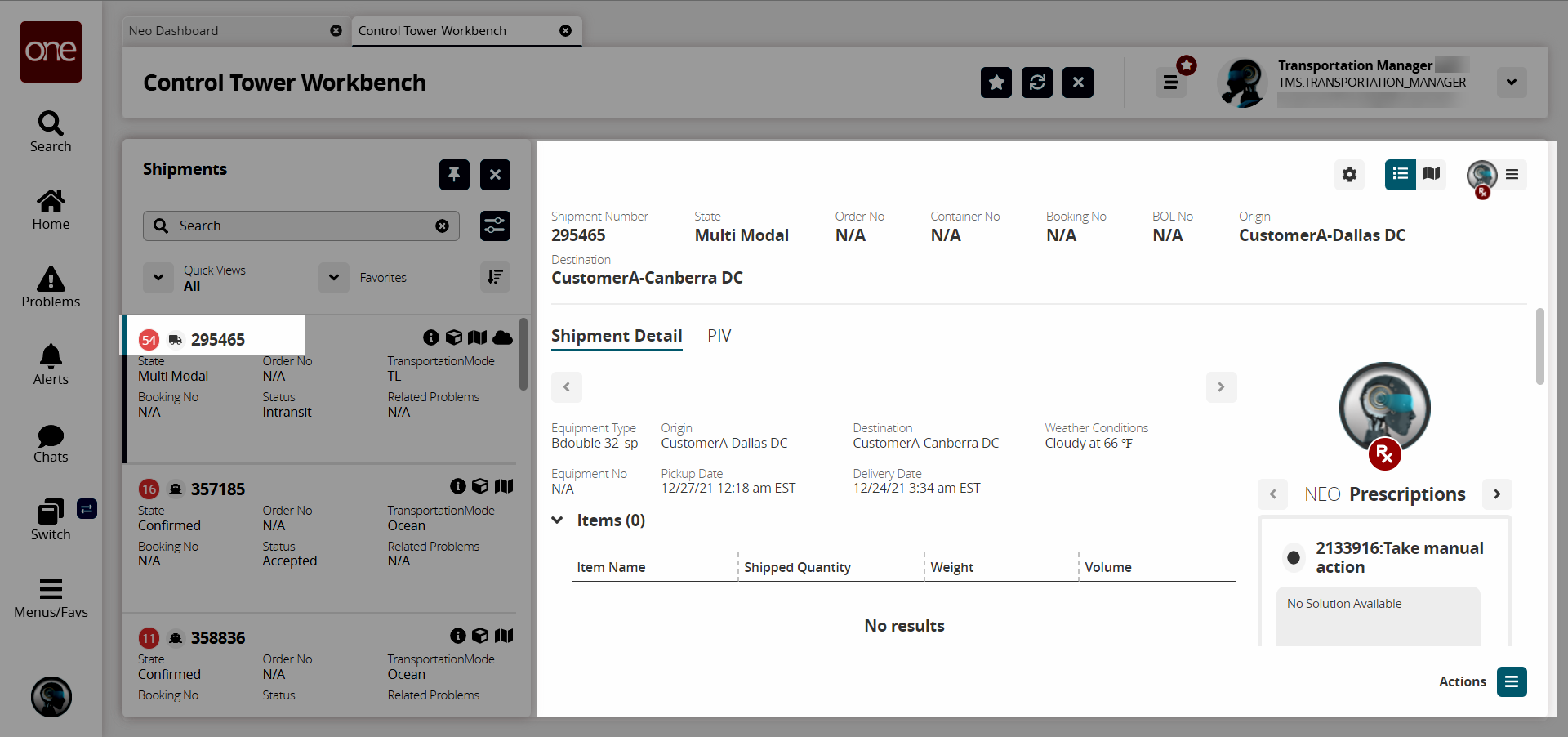Viewport: 1568px width, 737px height.
Task: Open Alerts bell in sidebar
Action: tap(51, 365)
